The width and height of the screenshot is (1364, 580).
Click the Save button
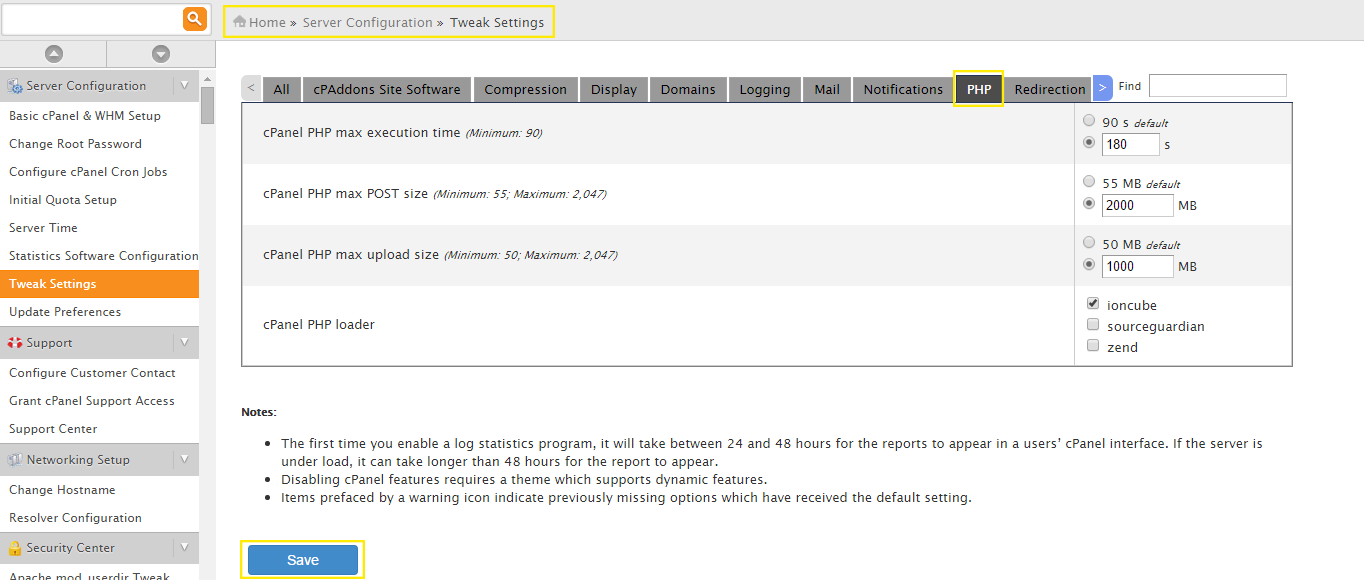pos(303,560)
